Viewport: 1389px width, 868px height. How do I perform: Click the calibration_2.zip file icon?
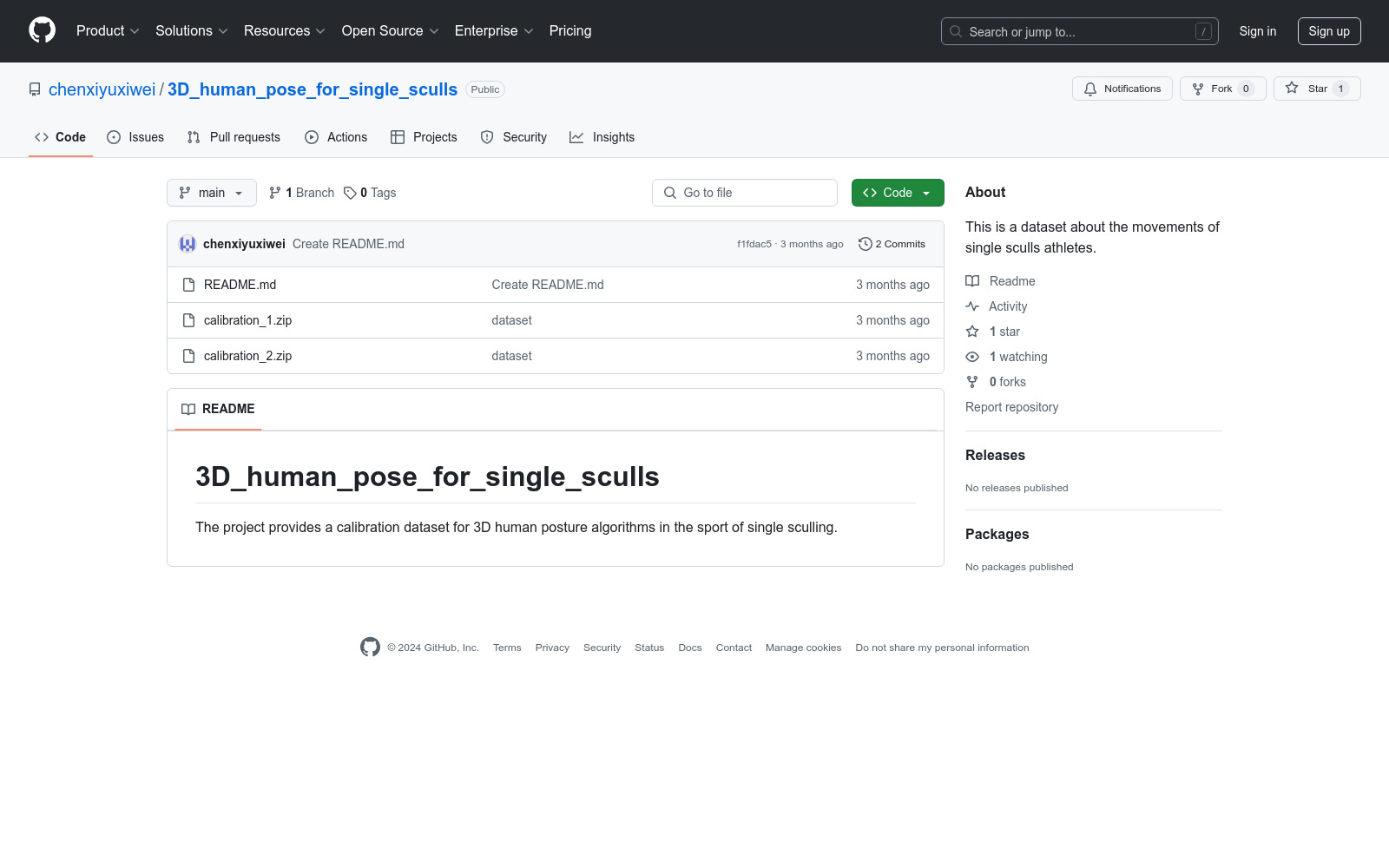click(x=188, y=356)
